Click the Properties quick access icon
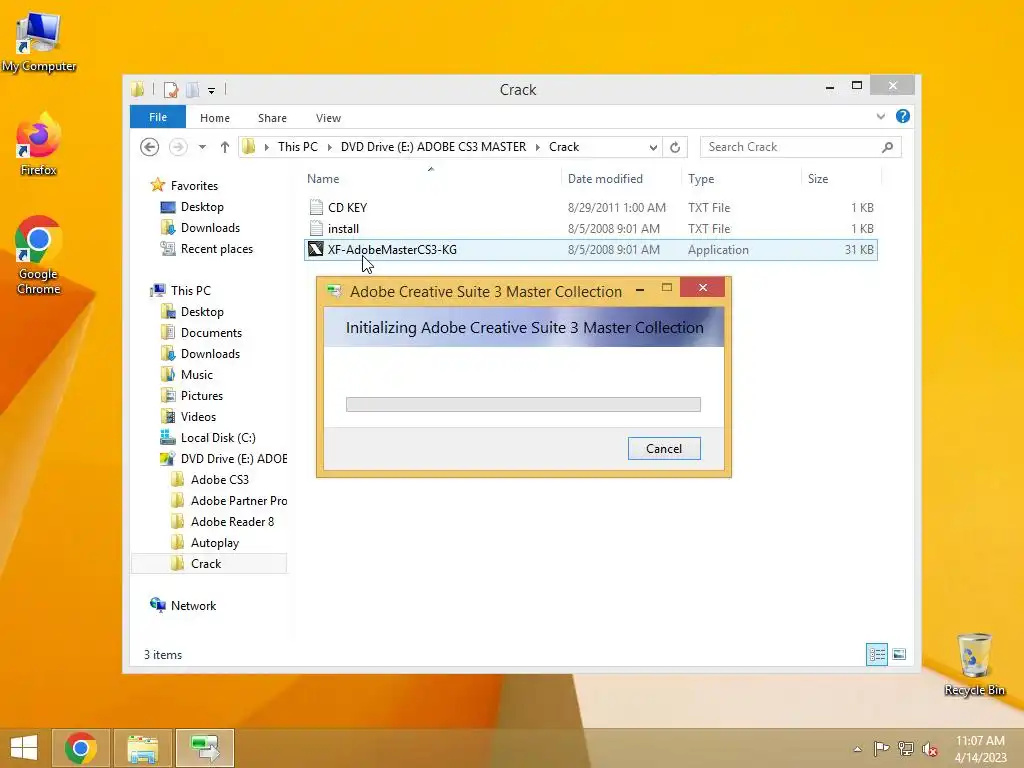Image resolution: width=1024 pixels, height=768 pixels. click(x=171, y=89)
